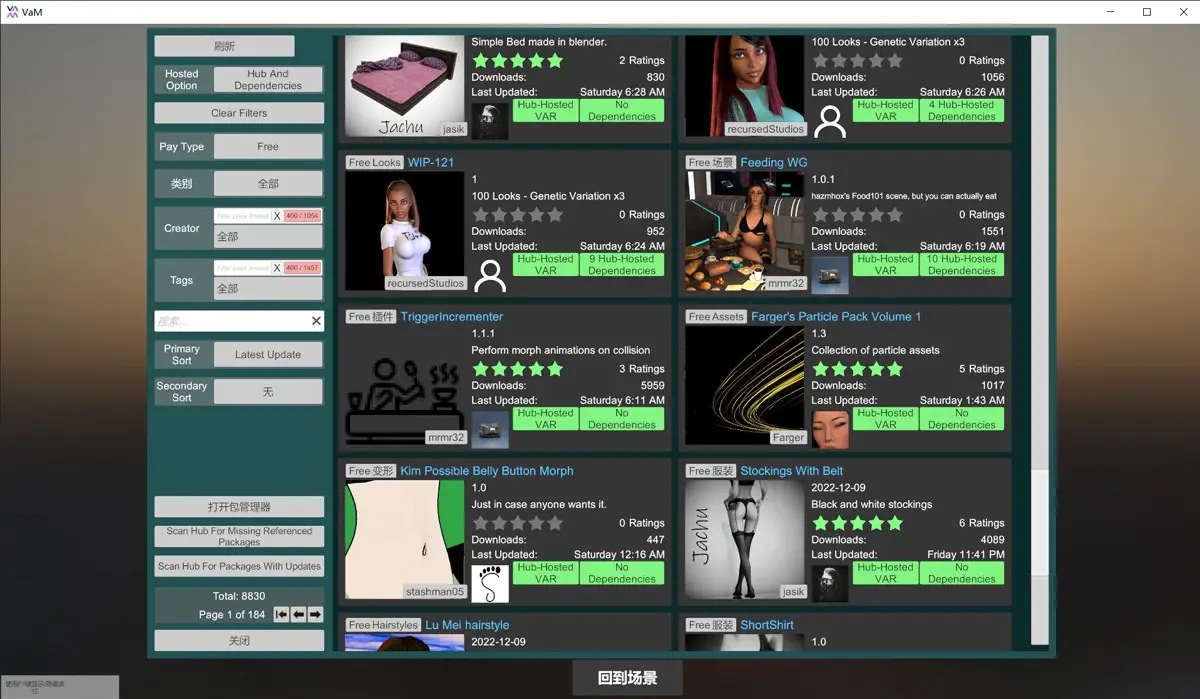1200x699 pixels.
Task: Click 10 Hub-Hosted Dependencies on Feeding WG
Action: (962, 264)
